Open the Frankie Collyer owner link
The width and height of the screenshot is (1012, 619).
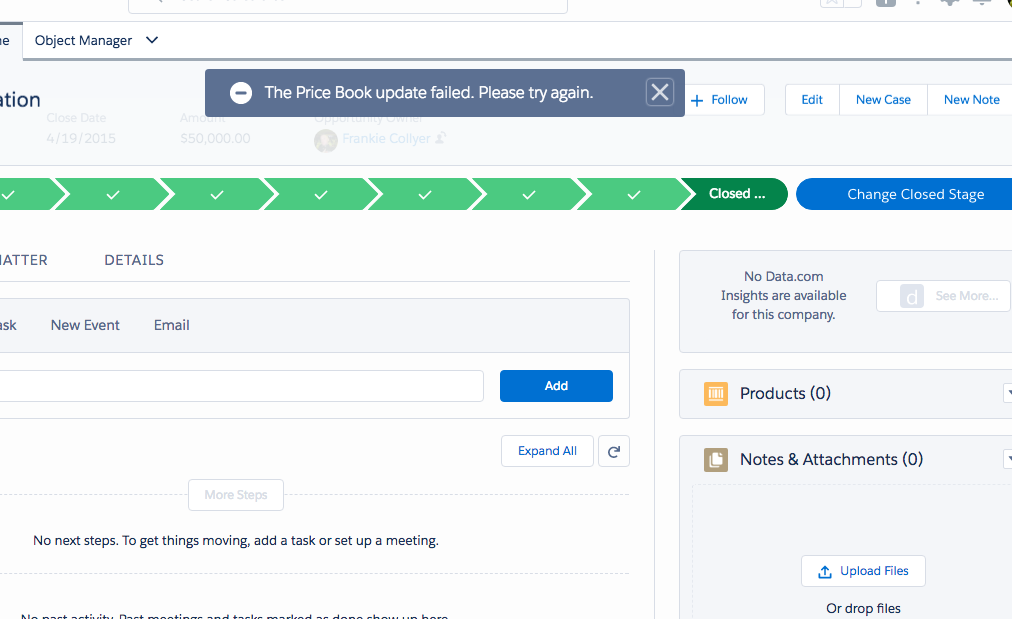(386, 139)
